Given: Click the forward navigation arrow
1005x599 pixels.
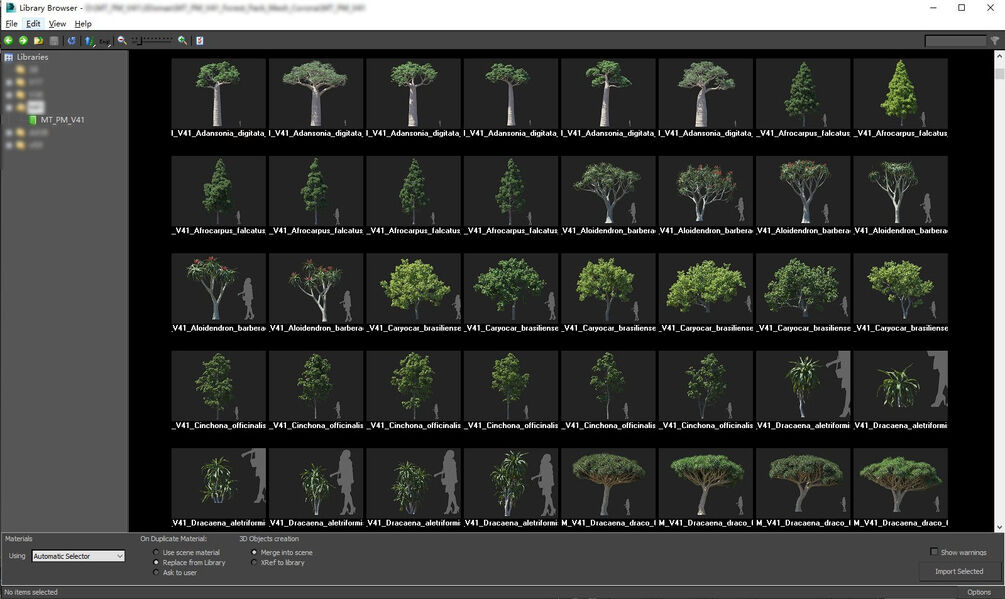Looking at the screenshot, I should [x=23, y=40].
